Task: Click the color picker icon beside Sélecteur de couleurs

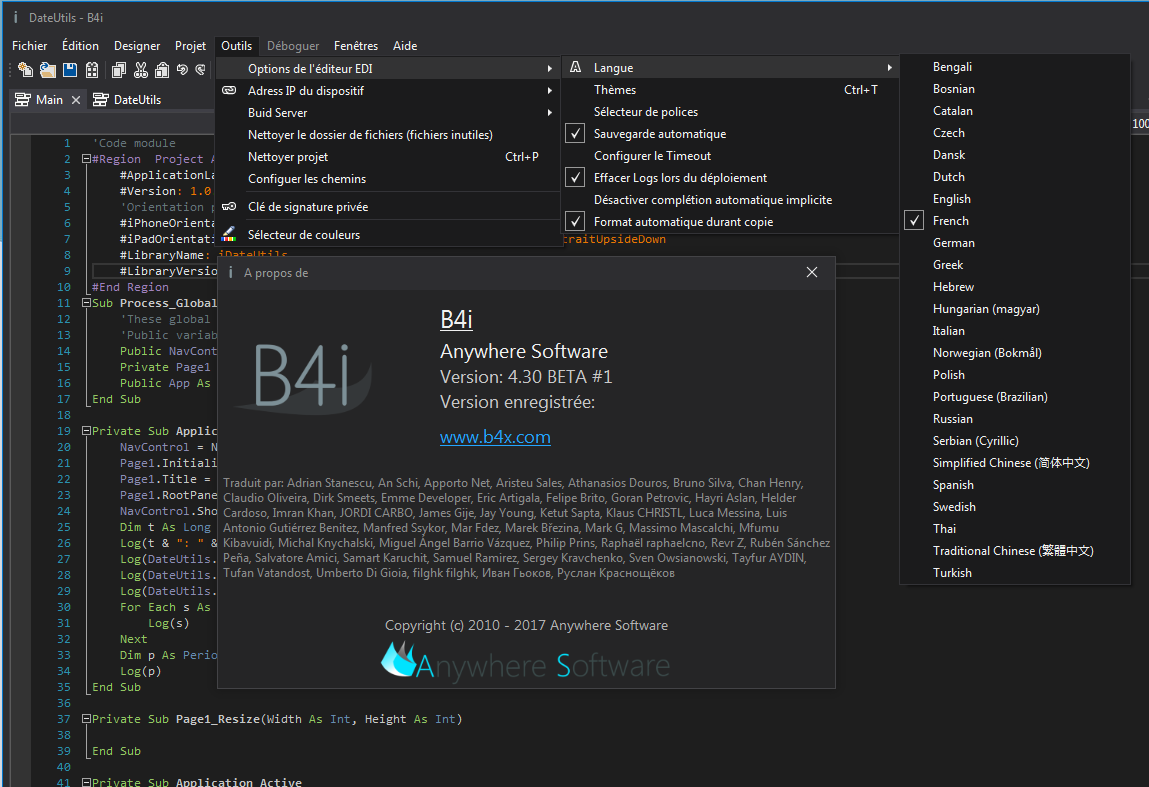Action: 229,234
